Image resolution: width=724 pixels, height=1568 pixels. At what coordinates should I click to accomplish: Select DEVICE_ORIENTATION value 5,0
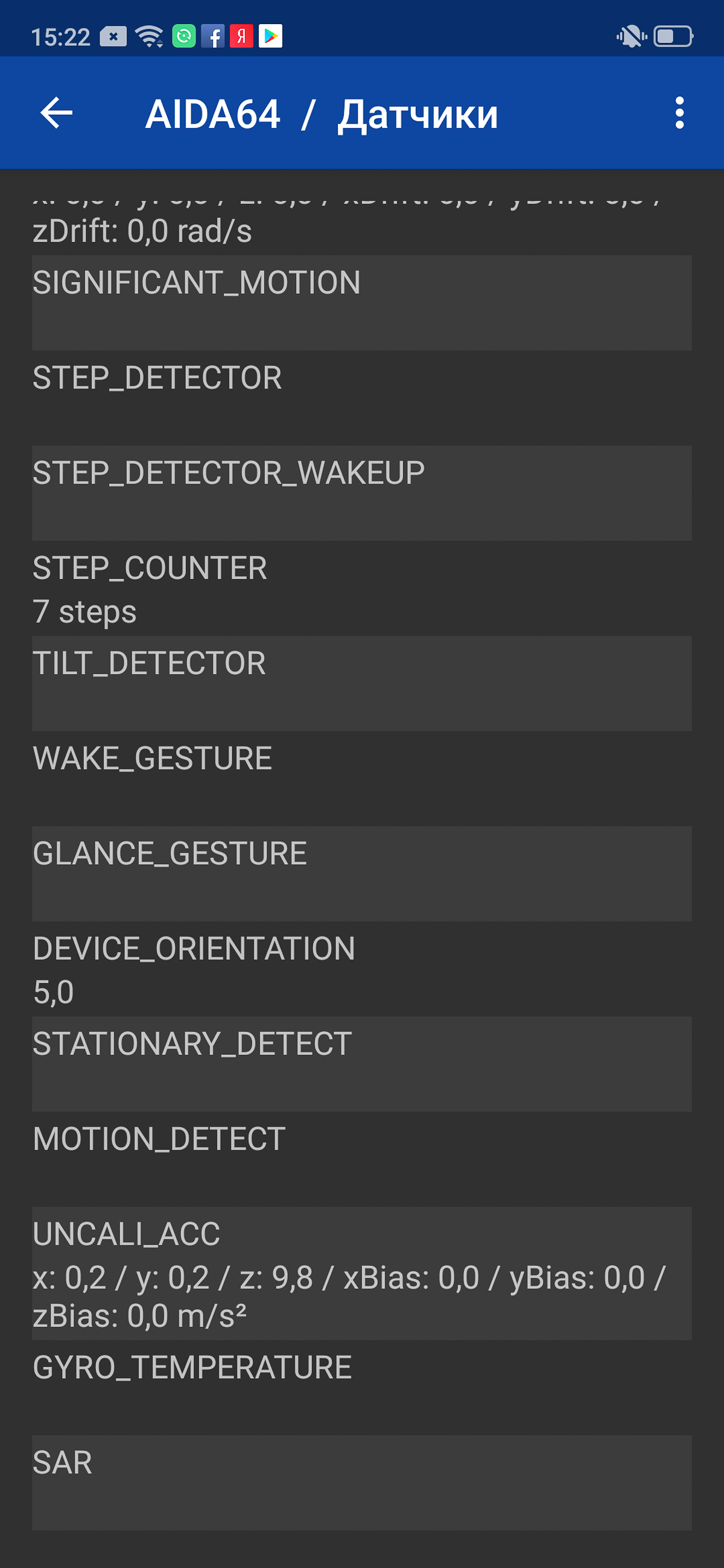[361, 969]
